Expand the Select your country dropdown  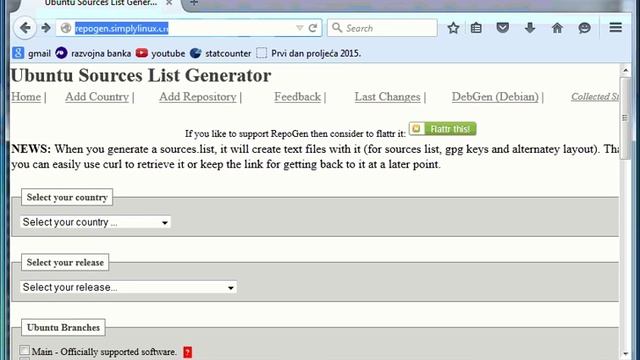[x=96, y=222]
